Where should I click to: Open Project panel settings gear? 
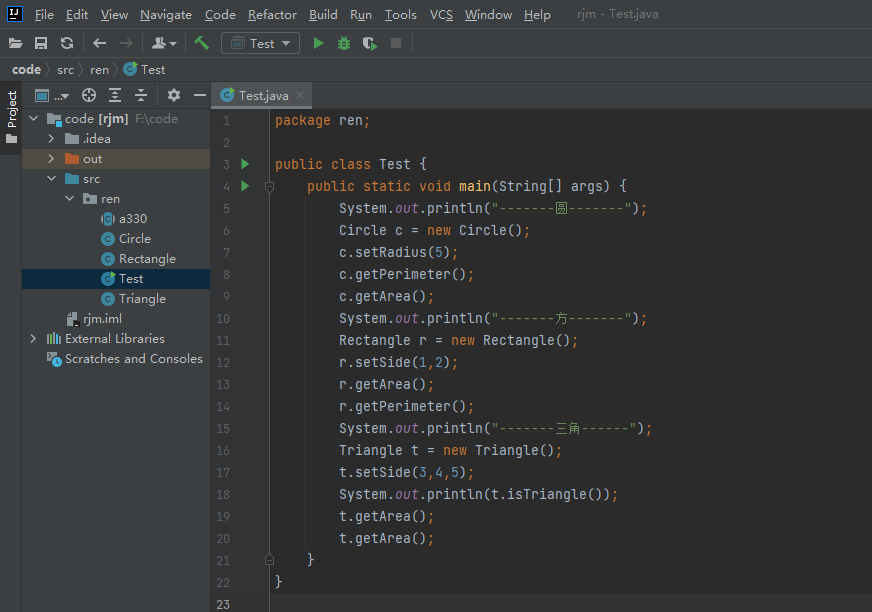[174, 95]
